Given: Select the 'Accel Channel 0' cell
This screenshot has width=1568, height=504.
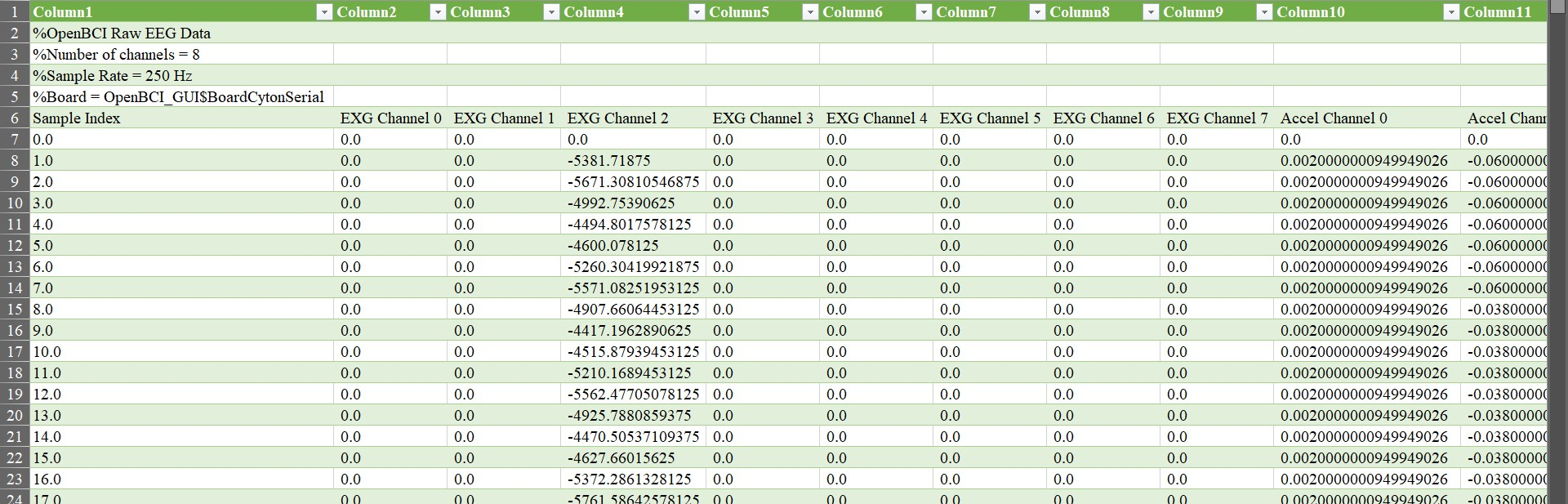Looking at the screenshot, I should coord(1367,118).
